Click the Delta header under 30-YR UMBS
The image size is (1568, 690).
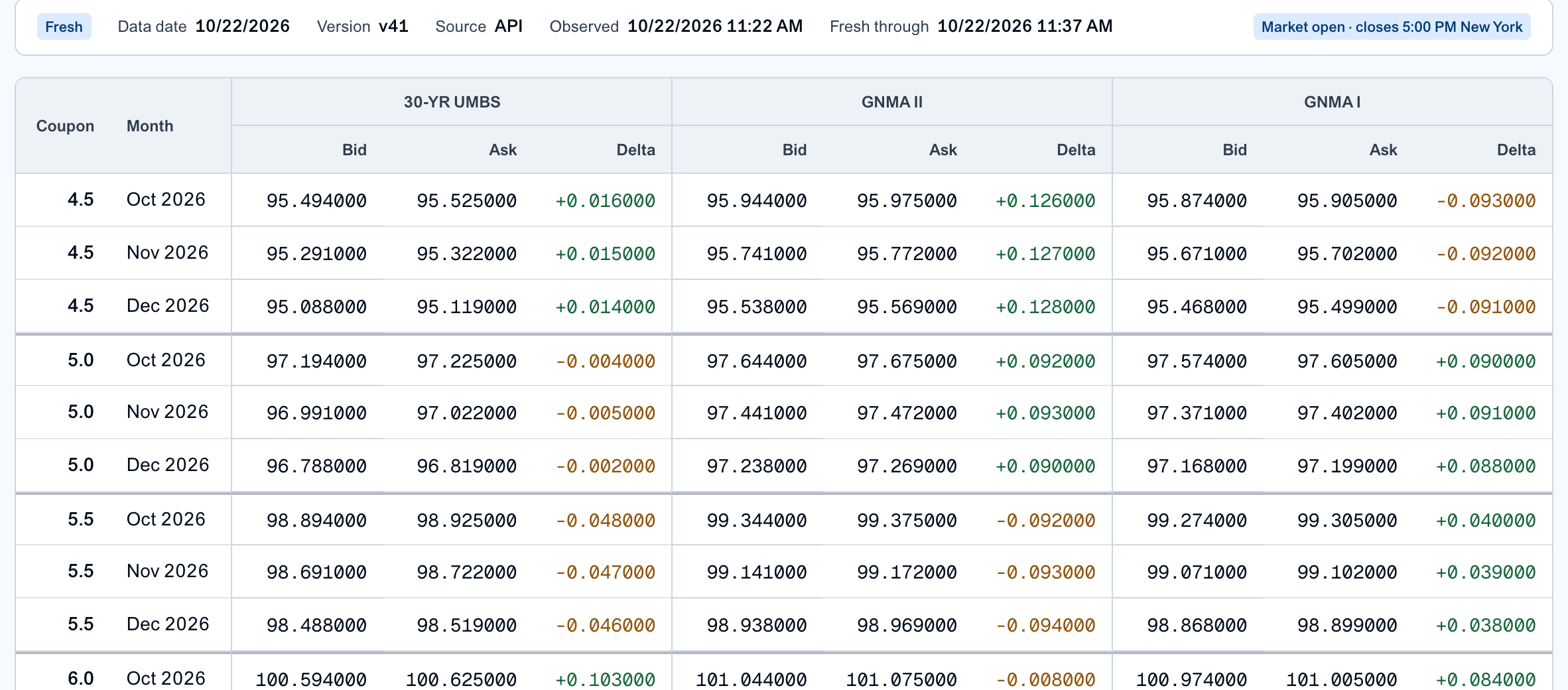click(x=635, y=150)
